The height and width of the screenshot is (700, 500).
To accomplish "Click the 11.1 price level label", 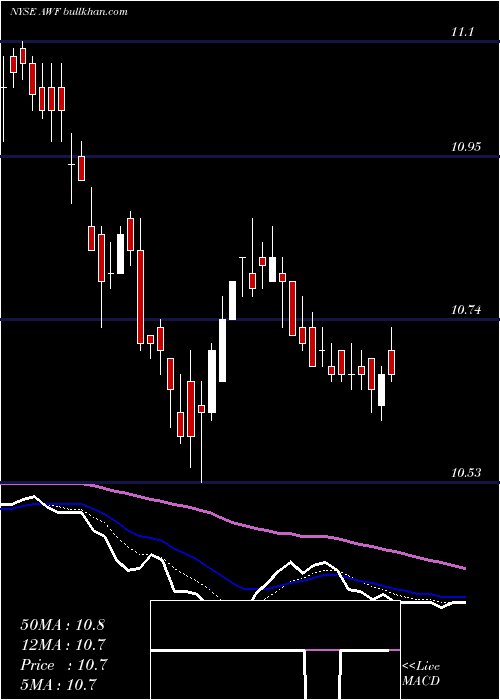I will coord(462,32).
